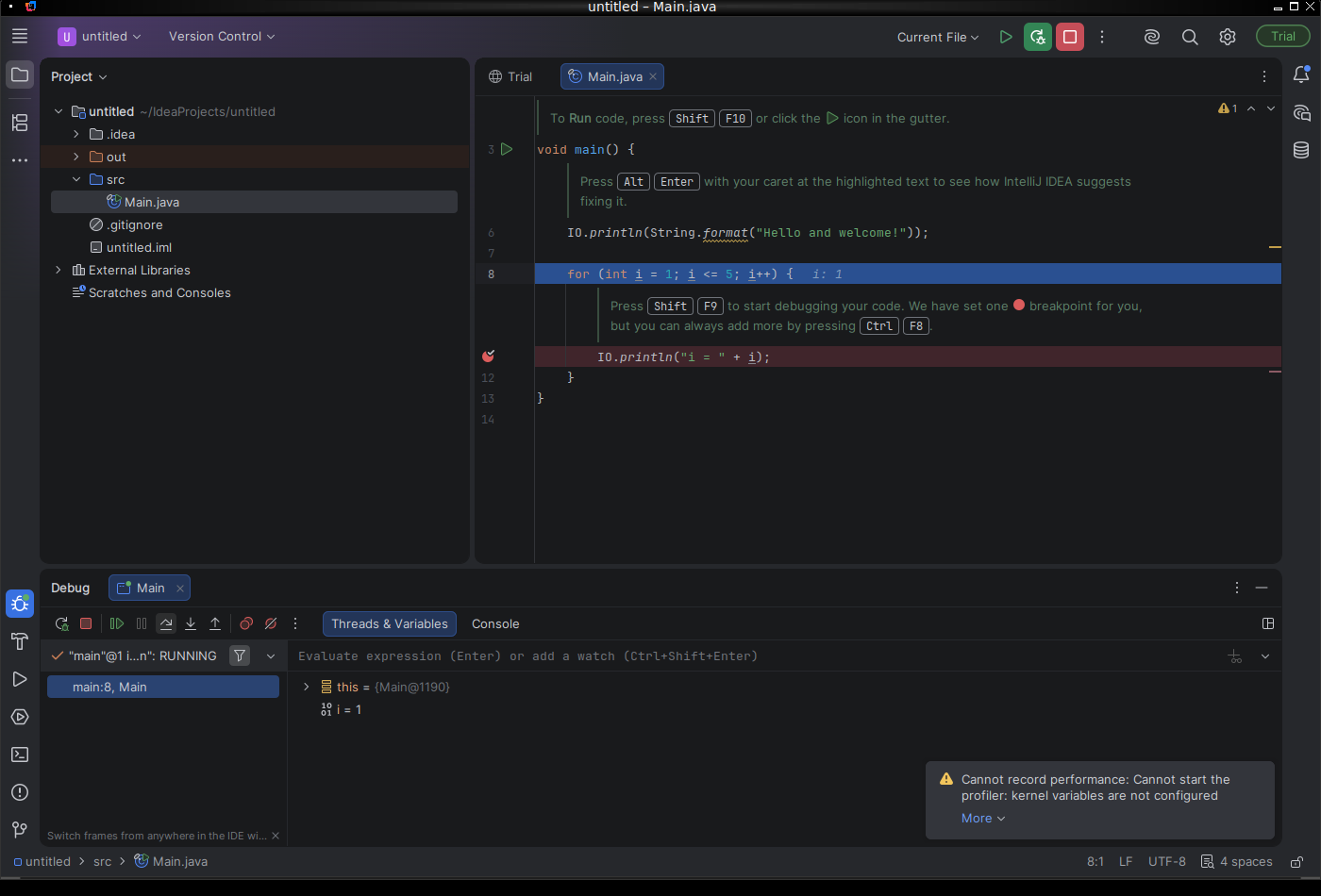Open Database tool window

coord(1301,150)
